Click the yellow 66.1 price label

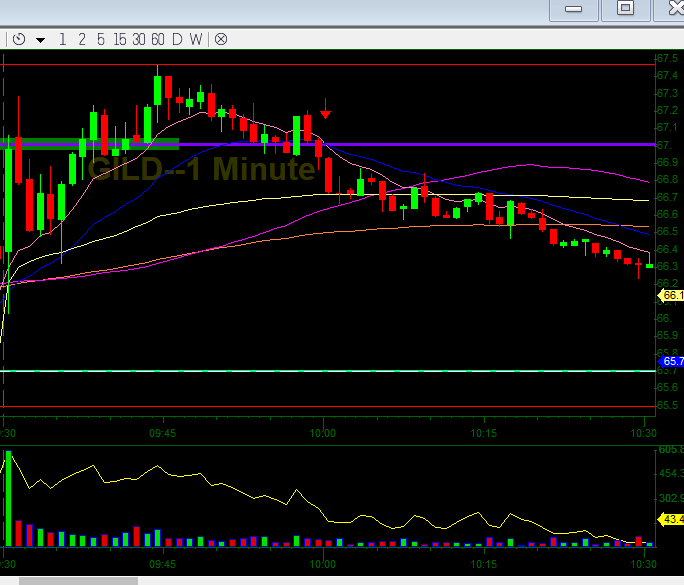[671, 296]
